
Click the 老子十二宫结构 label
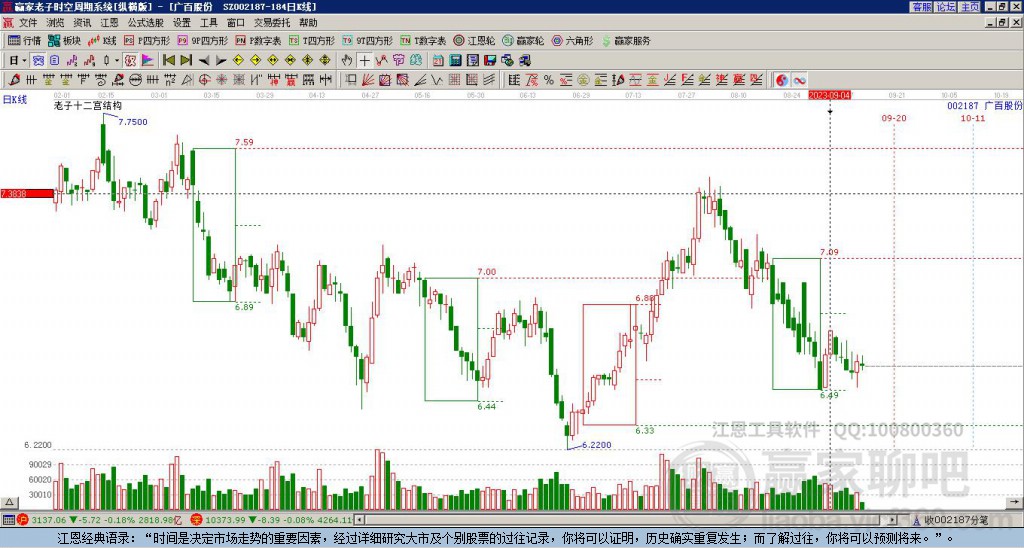click(x=88, y=106)
